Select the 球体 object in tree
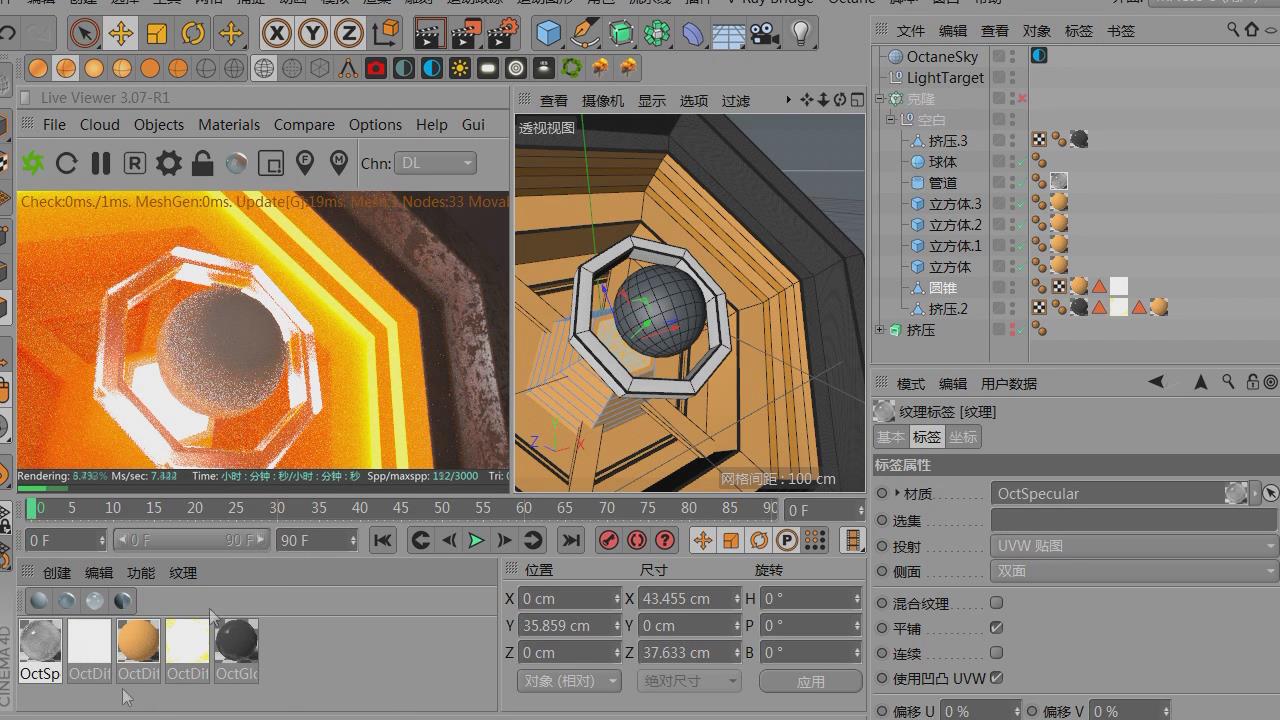The width and height of the screenshot is (1280, 720). [942, 162]
